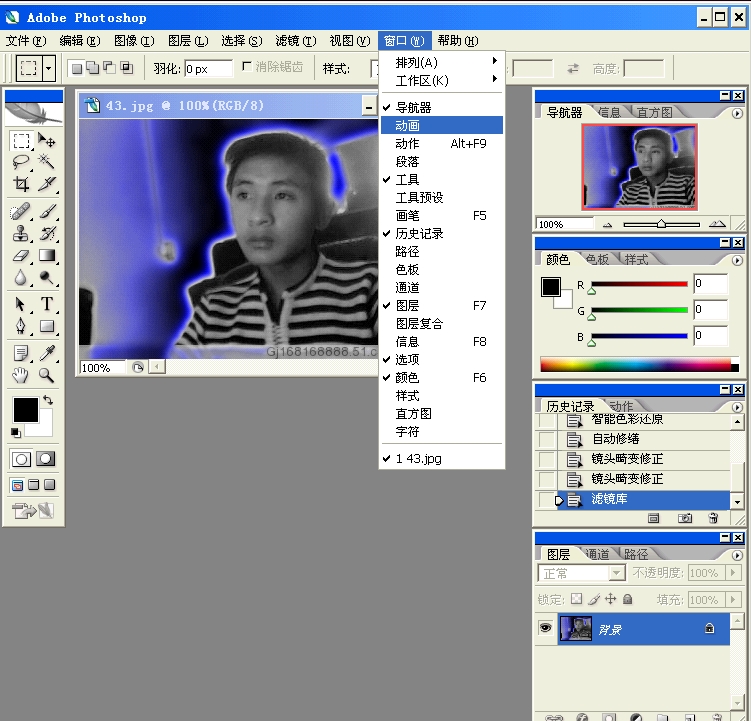Adjust the Navigator zoom slider

click(661, 224)
